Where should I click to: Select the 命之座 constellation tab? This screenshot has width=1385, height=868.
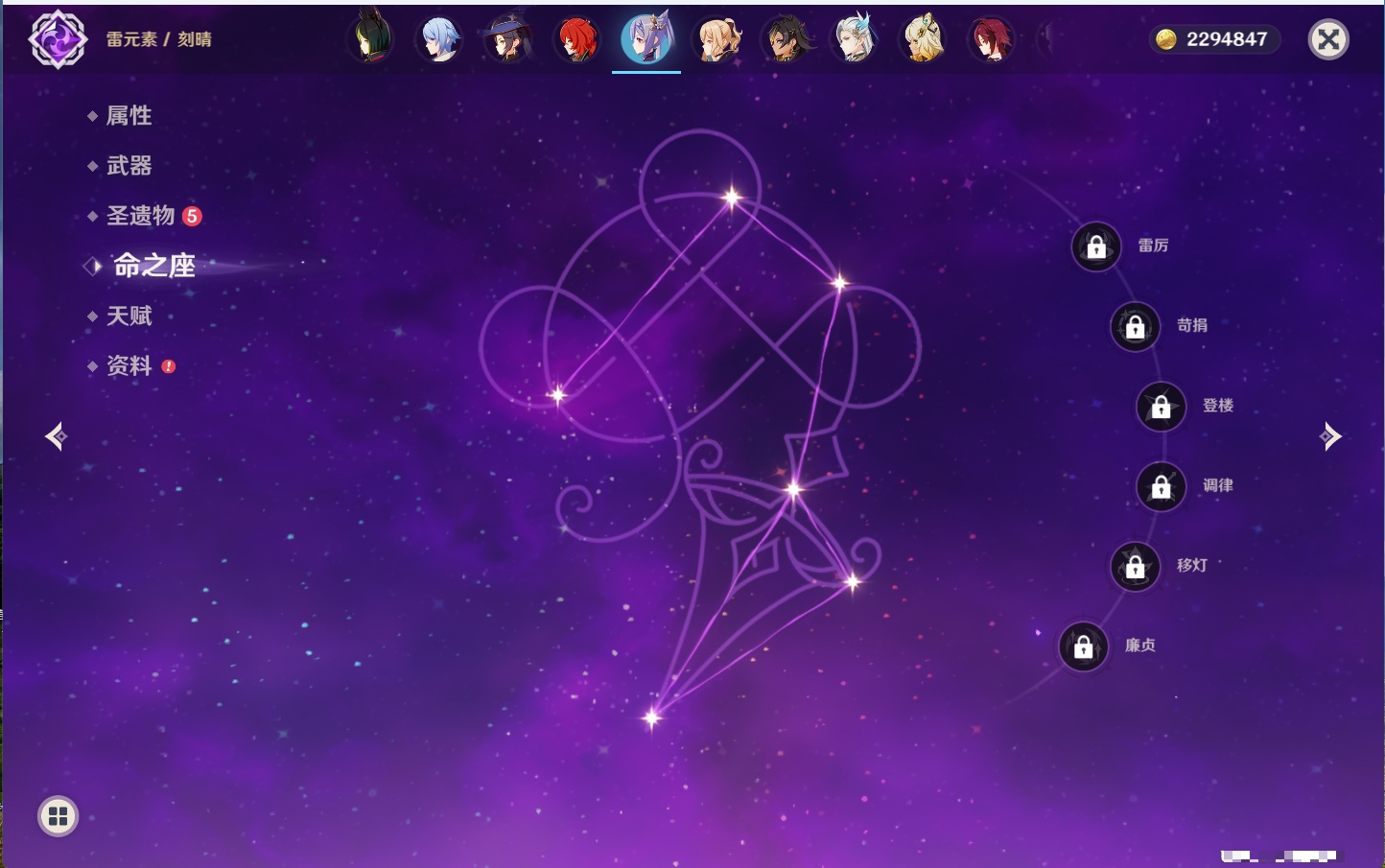point(153,266)
